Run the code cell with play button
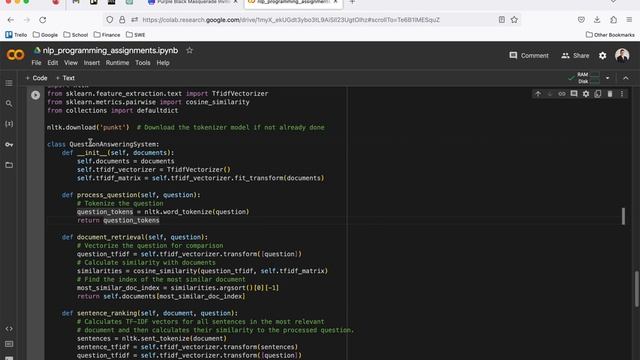Image resolution: width=640 pixels, height=360 pixels. [36, 95]
